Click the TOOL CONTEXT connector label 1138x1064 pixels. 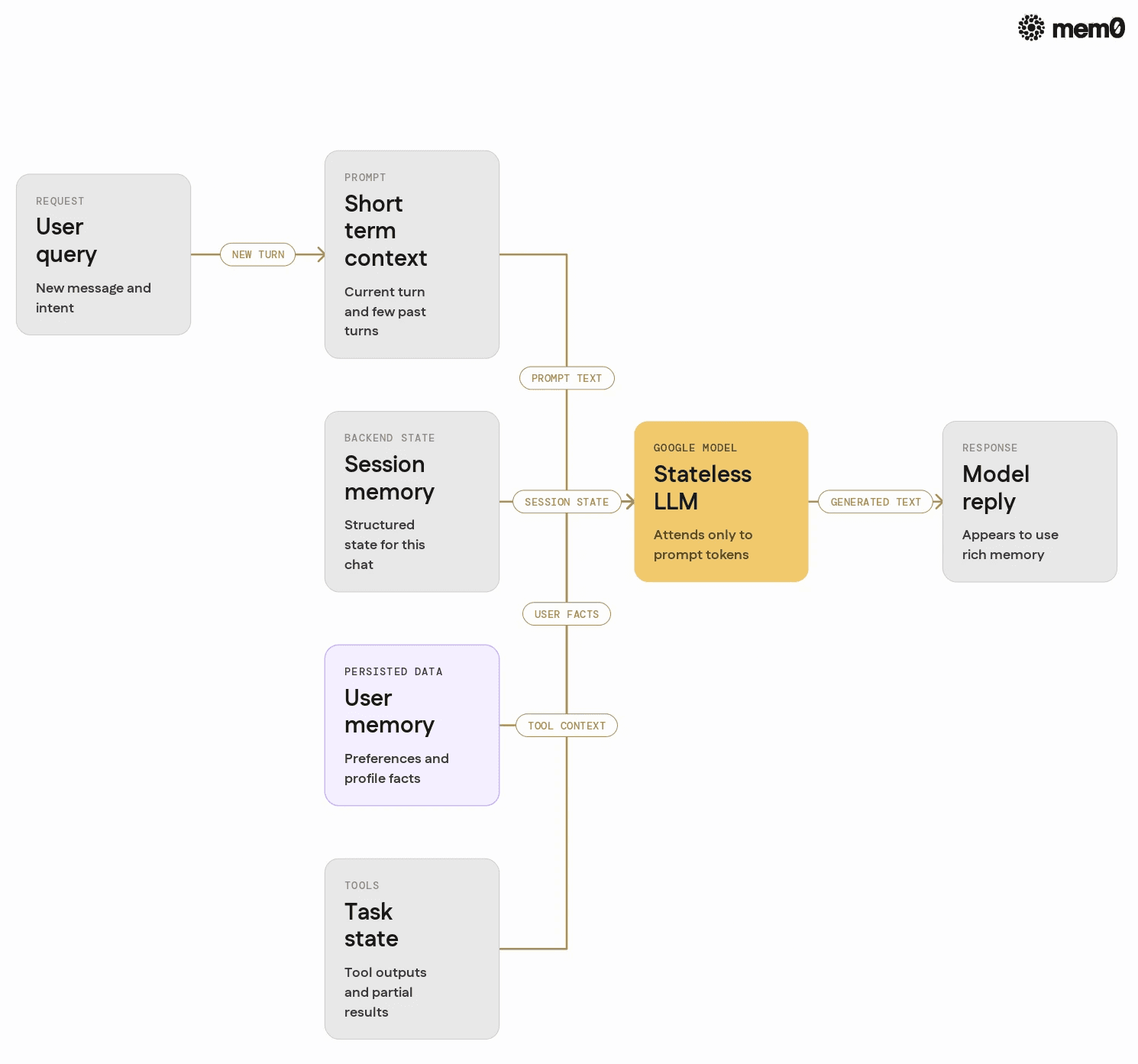[x=567, y=726]
